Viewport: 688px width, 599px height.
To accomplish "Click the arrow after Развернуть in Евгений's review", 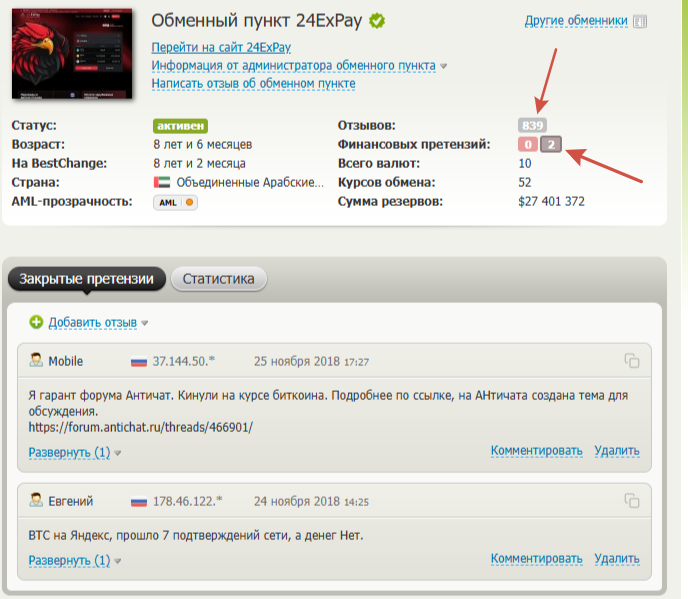I will [118, 561].
